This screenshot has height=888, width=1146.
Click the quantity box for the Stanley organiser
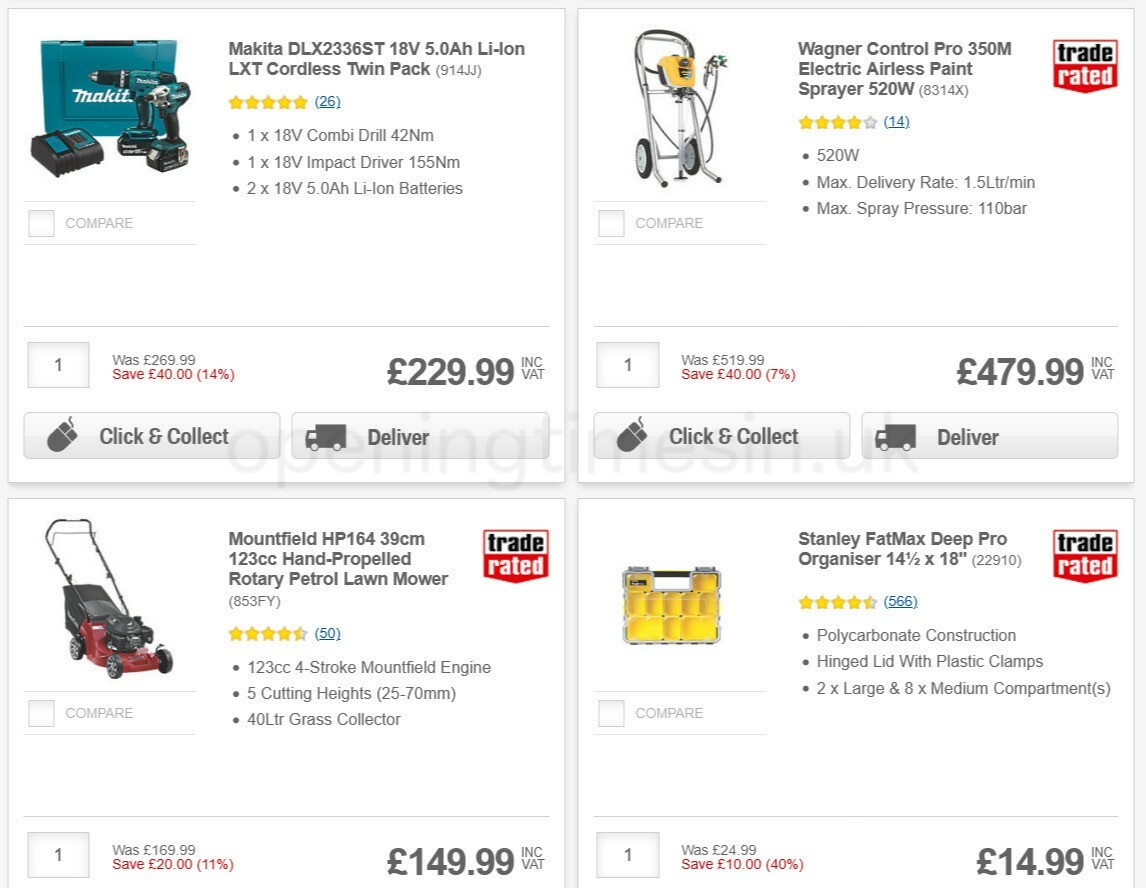627,855
